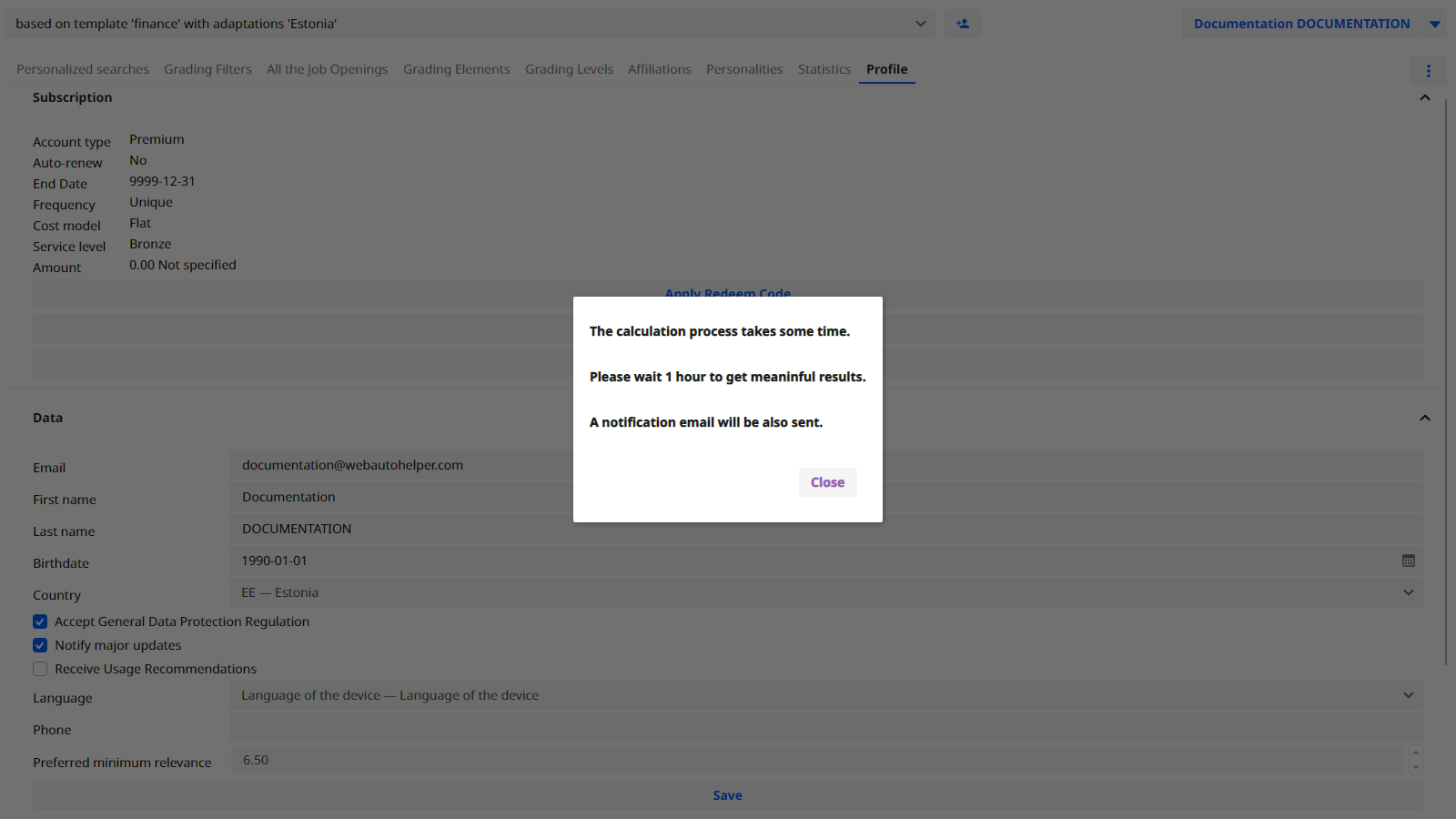Expand the template selection dropdown
This screenshot has height=819, width=1456.
pyautogui.click(x=920, y=24)
